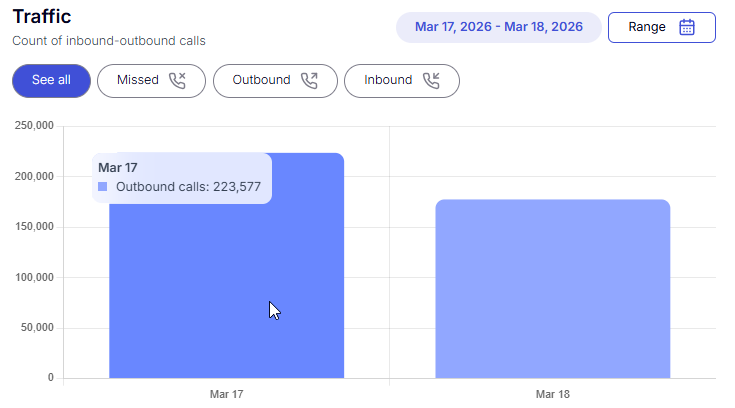Click the Outbound calls: 223,577 tooltip text
This screenshot has height=408, width=735.
coord(188,187)
